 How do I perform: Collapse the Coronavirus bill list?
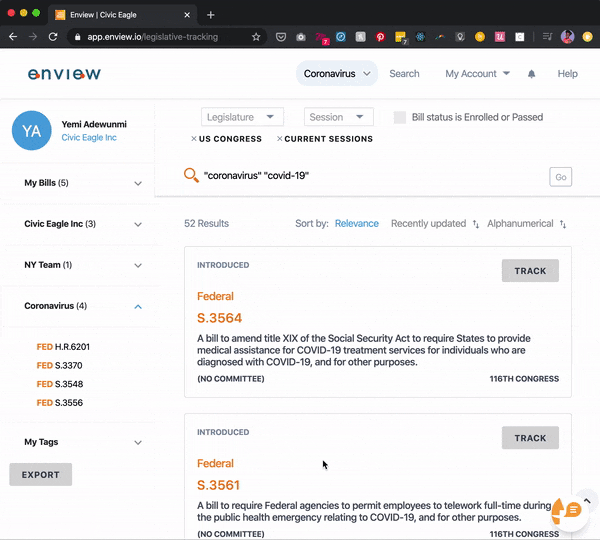tap(138, 306)
